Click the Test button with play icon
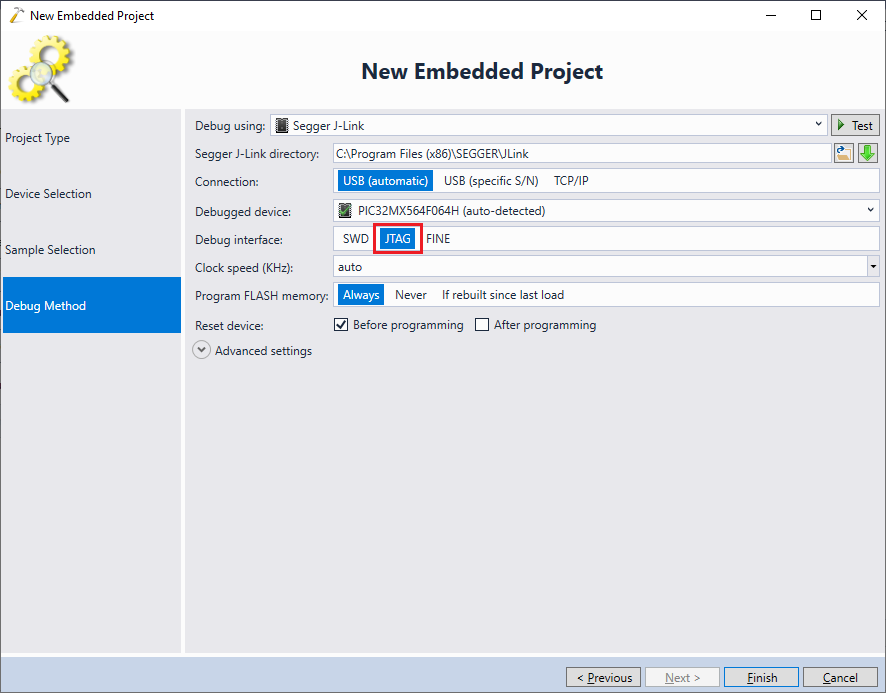 click(x=855, y=125)
